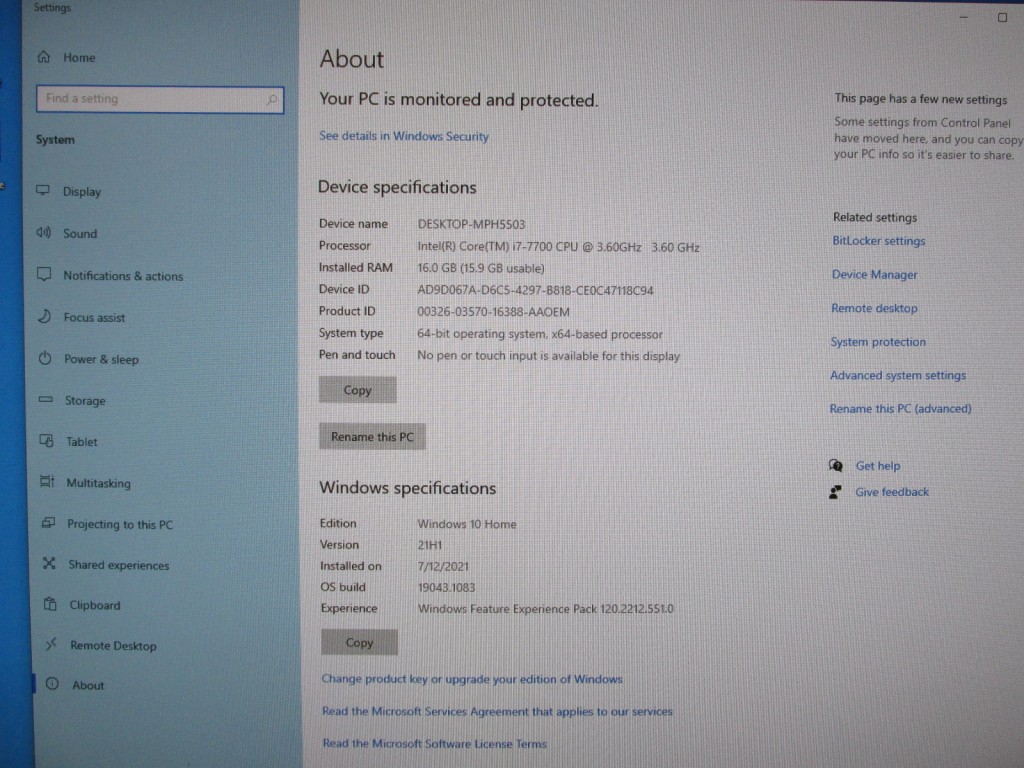Open Display settings label
The width and height of the screenshot is (1024, 768).
pyautogui.click(x=82, y=191)
